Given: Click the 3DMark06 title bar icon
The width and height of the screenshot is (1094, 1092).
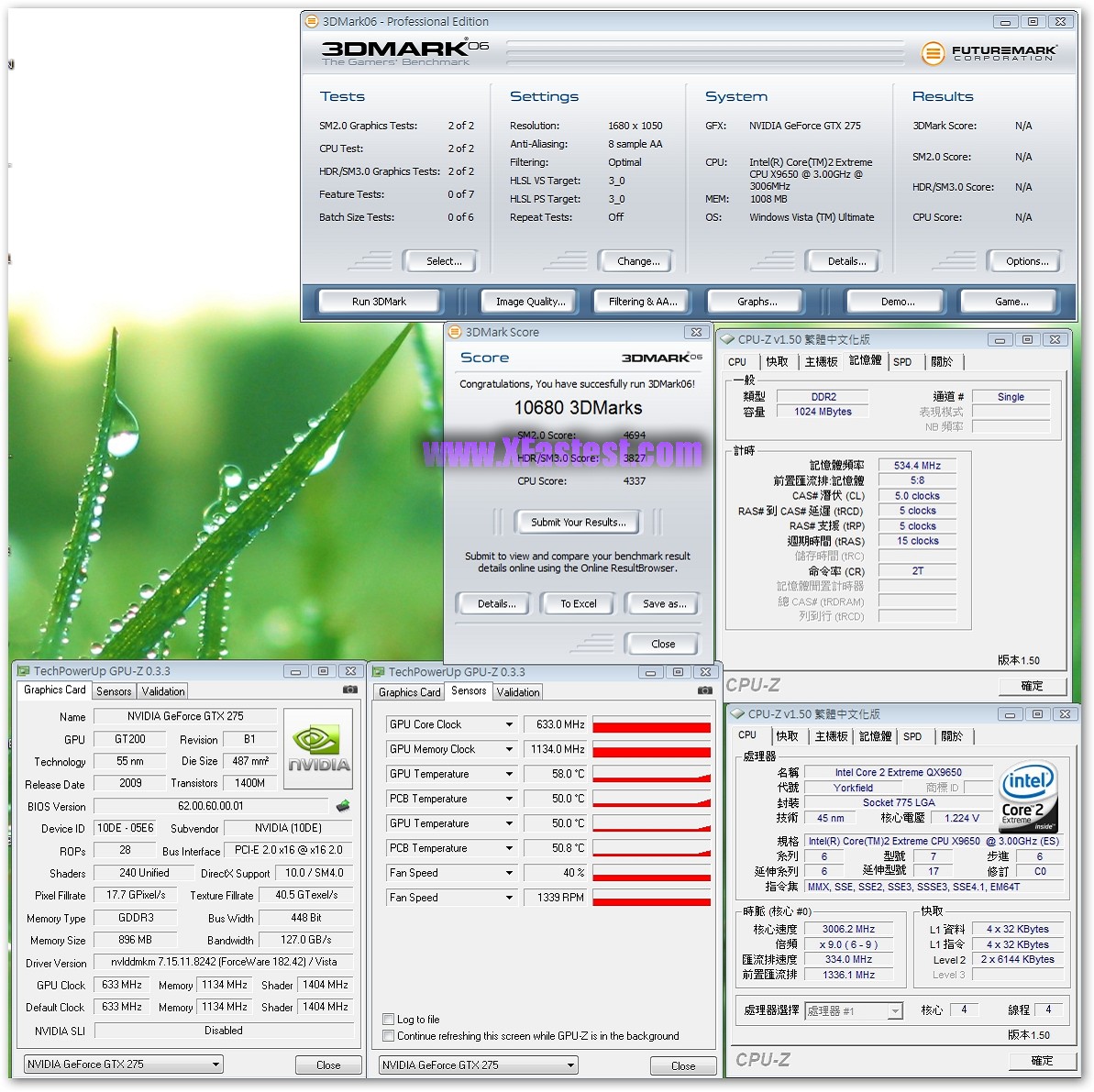Looking at the screenshot, I should click(x=311, y=21).
